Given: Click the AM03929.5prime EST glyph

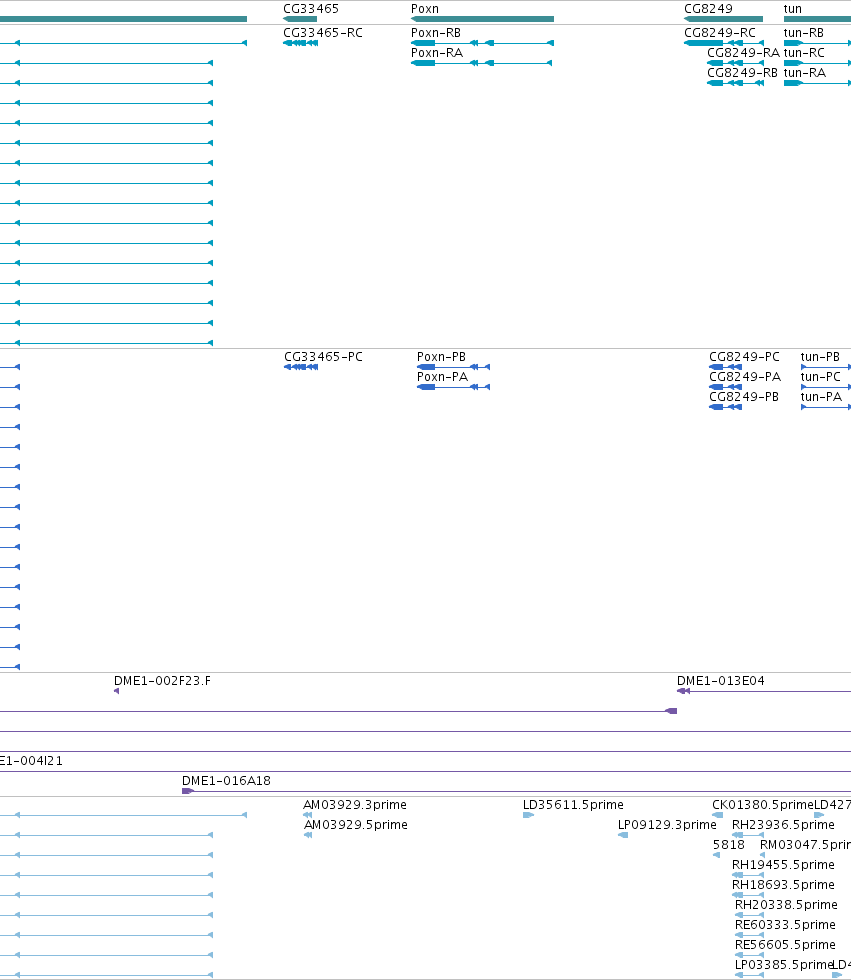Looking at the screenshot, I should tap(308, 835).
